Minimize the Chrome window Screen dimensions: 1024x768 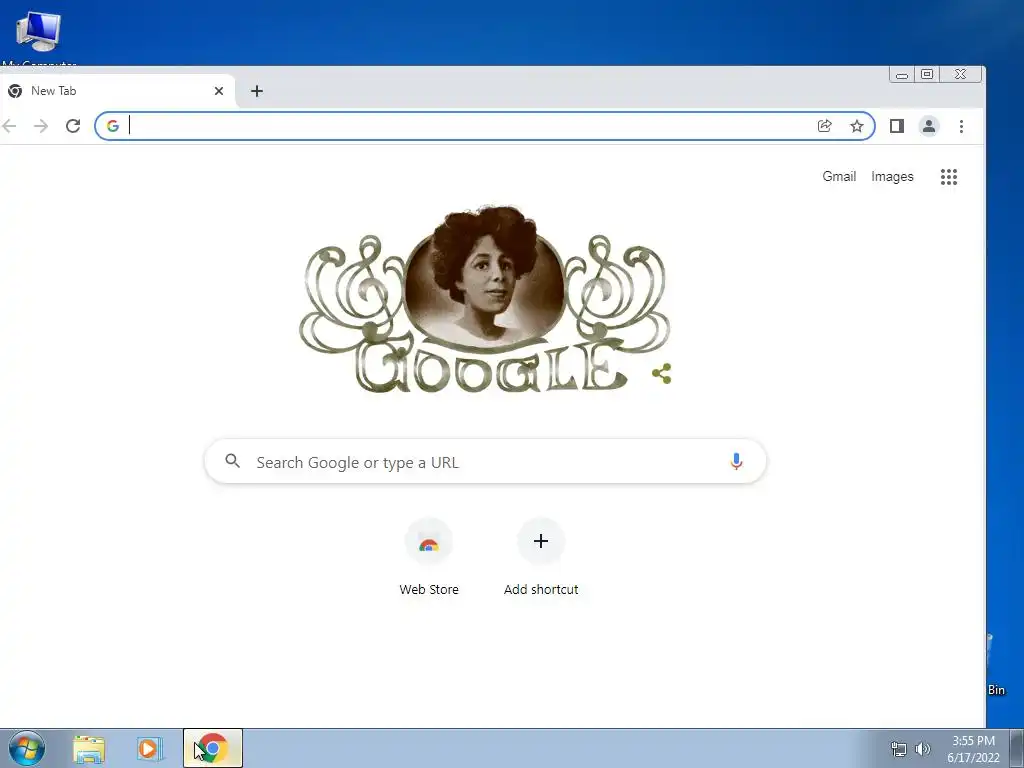tap(902, 74)
